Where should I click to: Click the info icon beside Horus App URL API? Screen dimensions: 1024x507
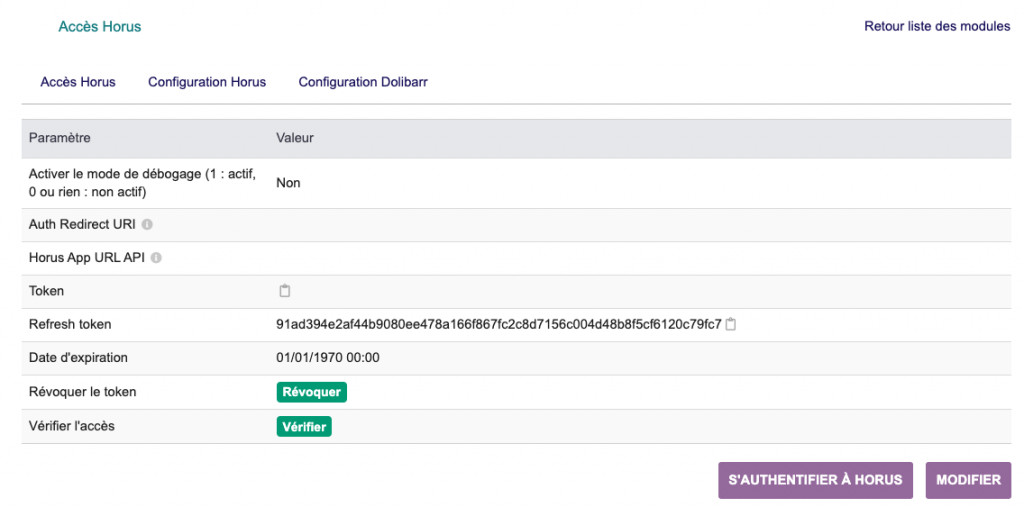156,258
